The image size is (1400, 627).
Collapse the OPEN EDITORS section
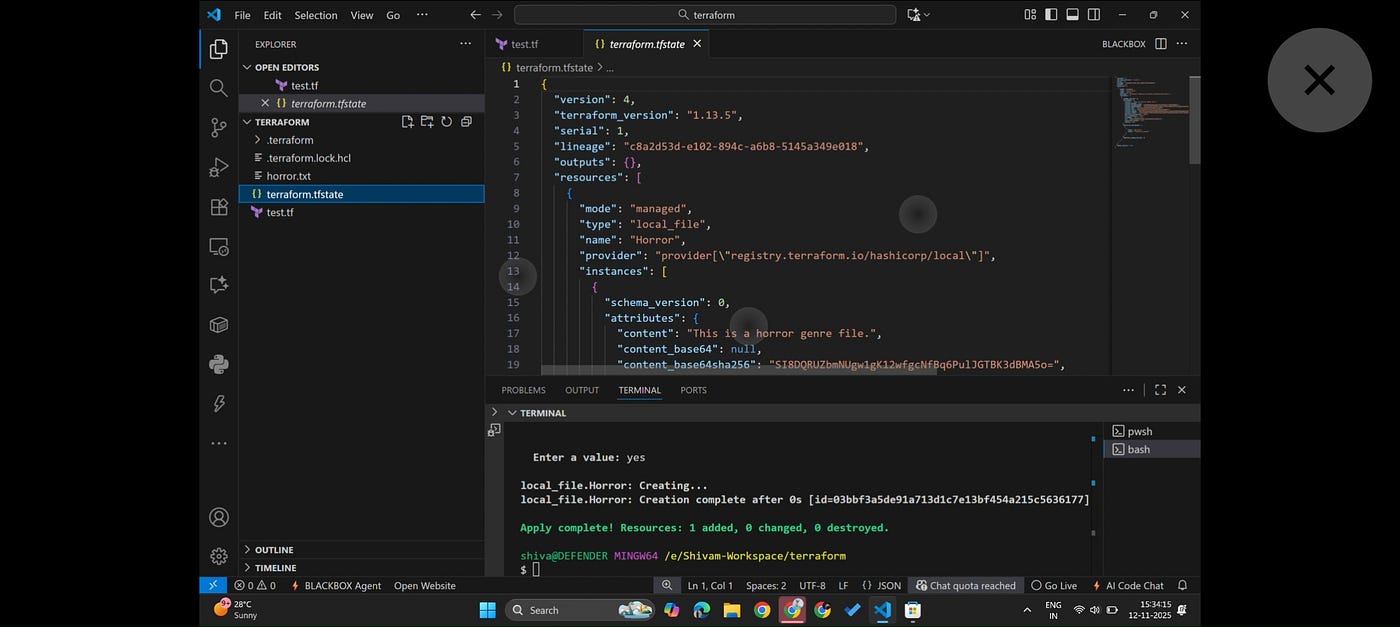[248, 68]
